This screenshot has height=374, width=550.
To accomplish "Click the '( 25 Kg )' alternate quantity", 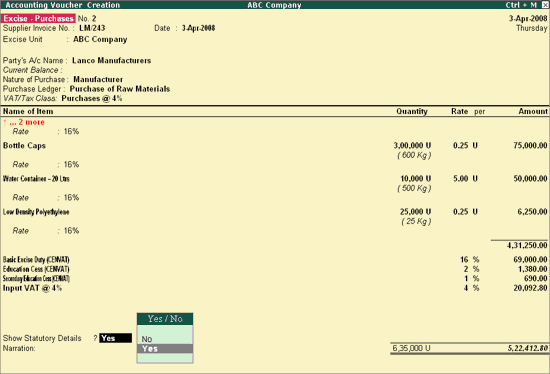I will [x=416, y=221].
